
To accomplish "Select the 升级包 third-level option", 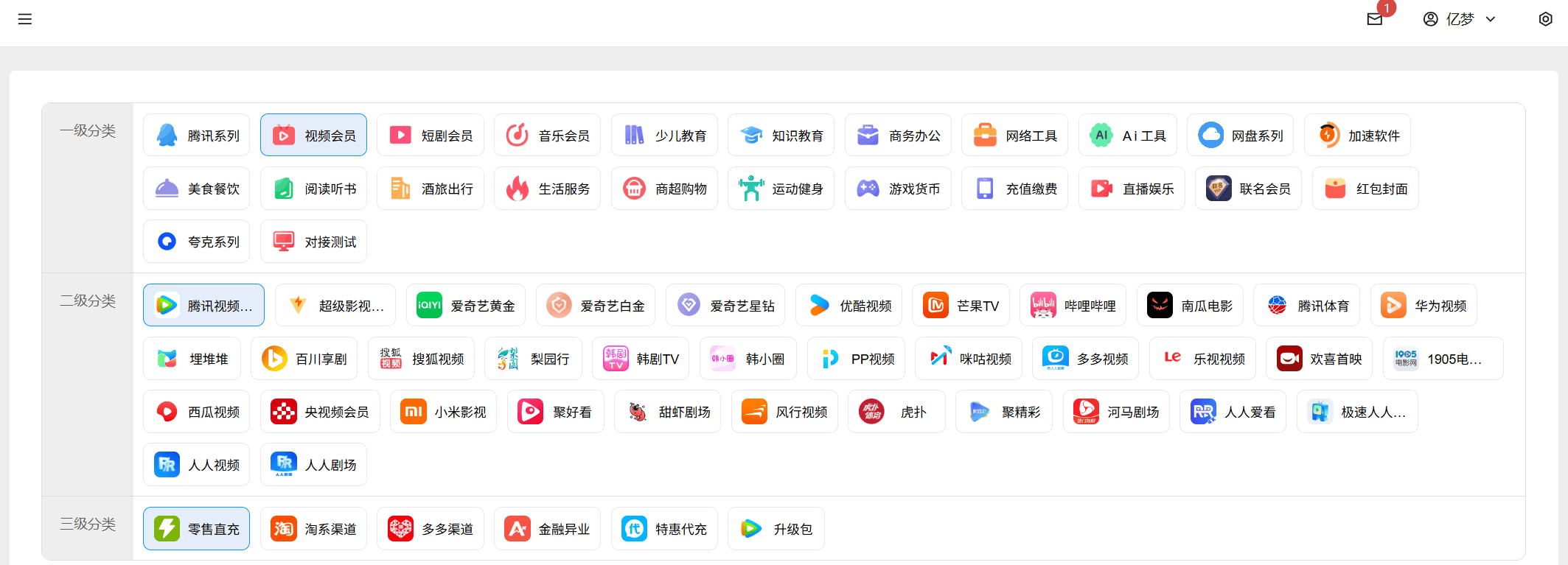I will coord(776,529).
